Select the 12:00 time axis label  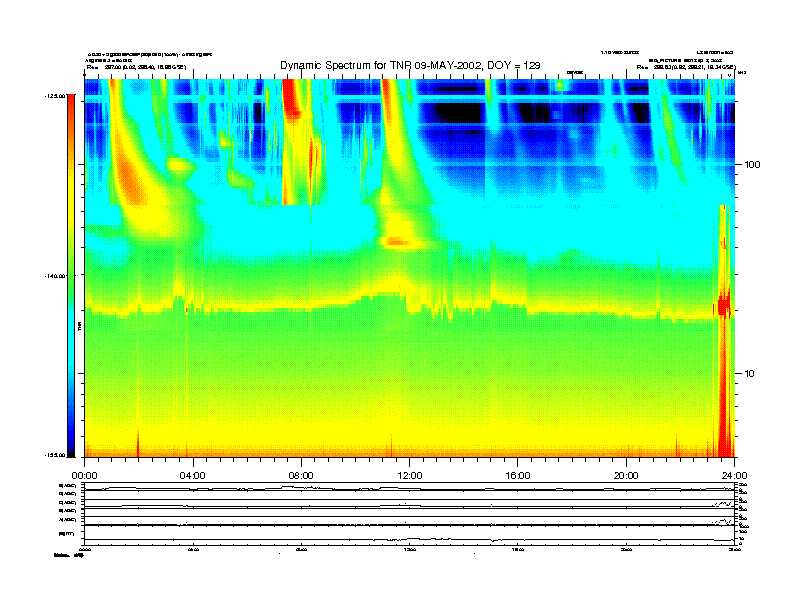[x=410, y=475]
